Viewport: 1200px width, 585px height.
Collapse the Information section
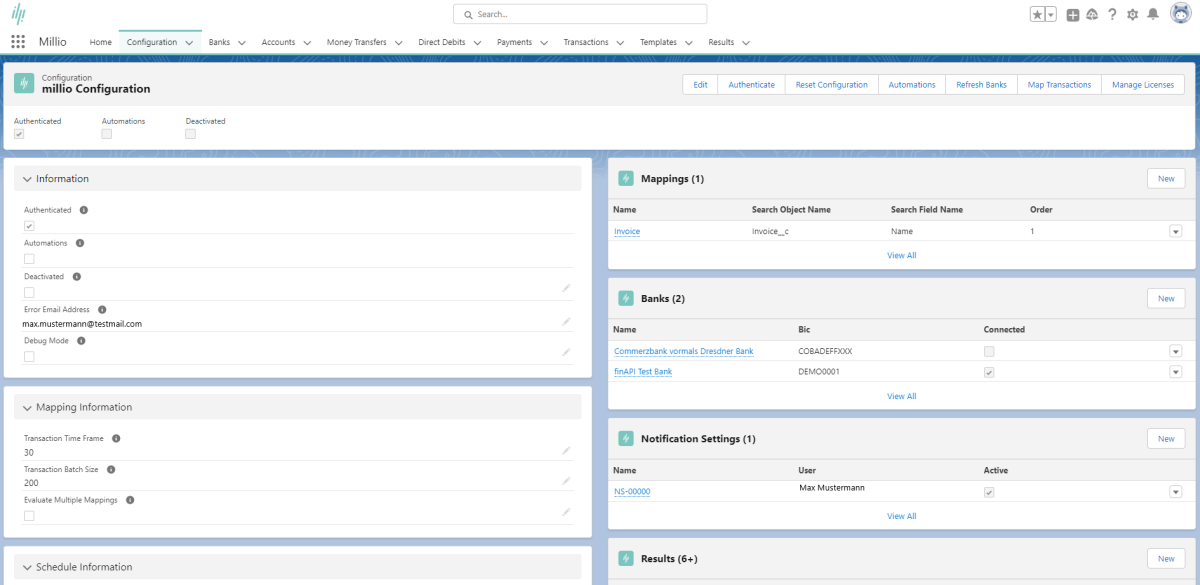coord(27,179)
